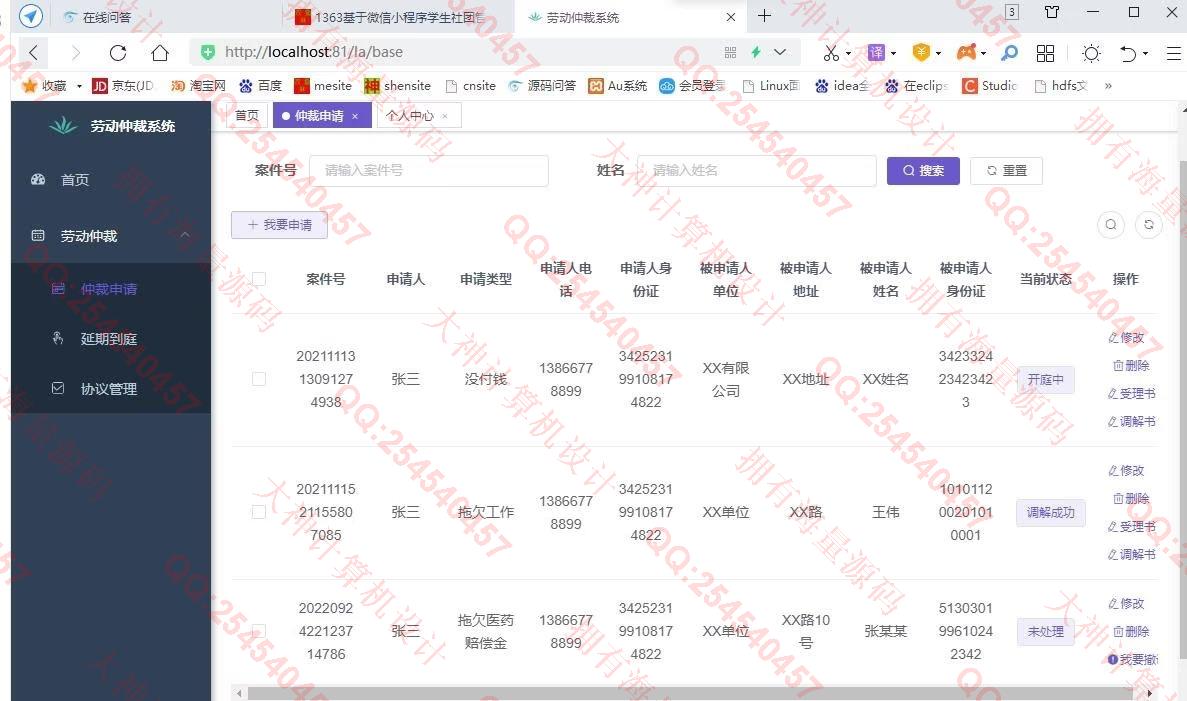
Task: Go to browser home page icon
Action: pyautogui.click(x=160, y=52)
